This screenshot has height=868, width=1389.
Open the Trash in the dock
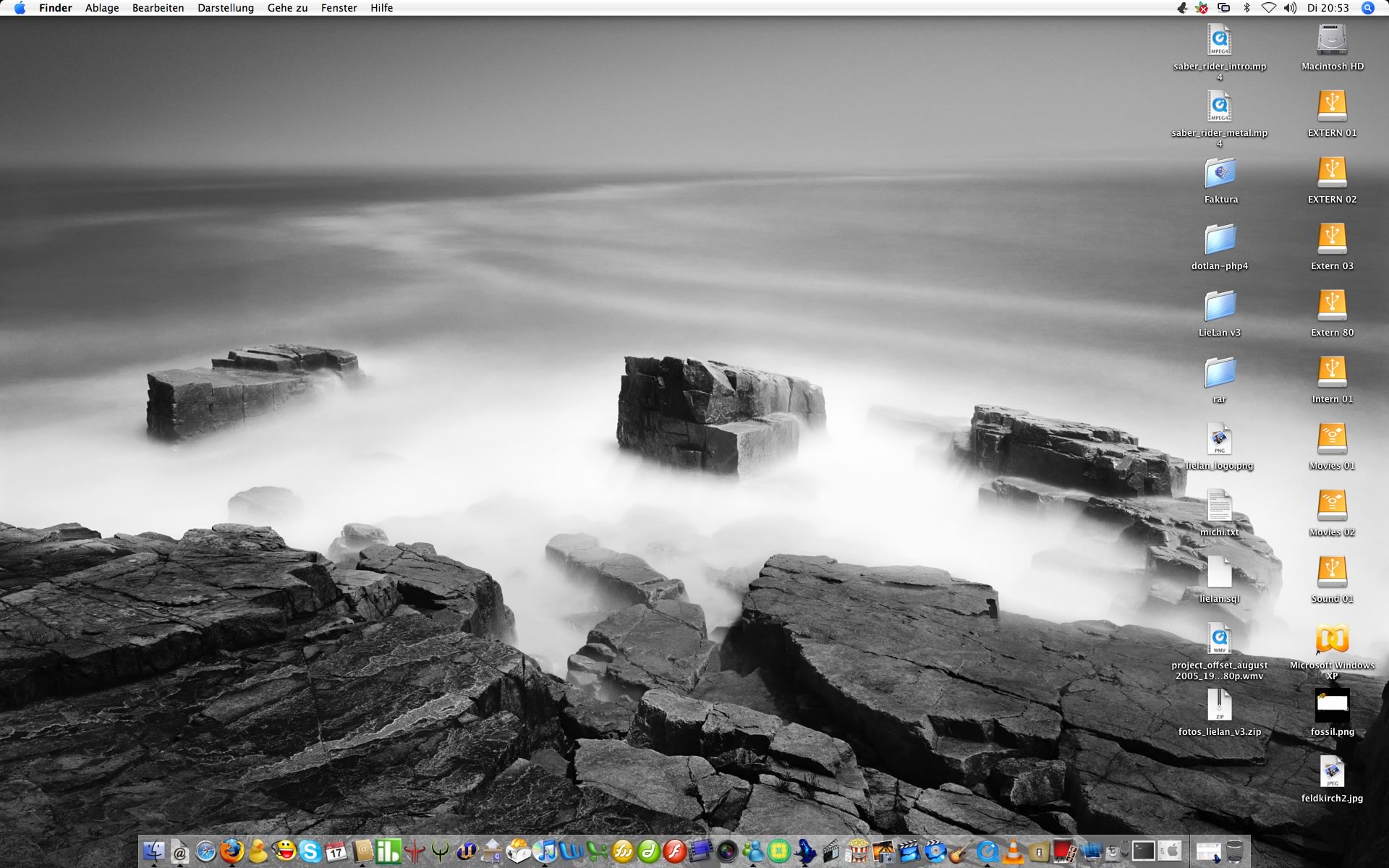1235,851
